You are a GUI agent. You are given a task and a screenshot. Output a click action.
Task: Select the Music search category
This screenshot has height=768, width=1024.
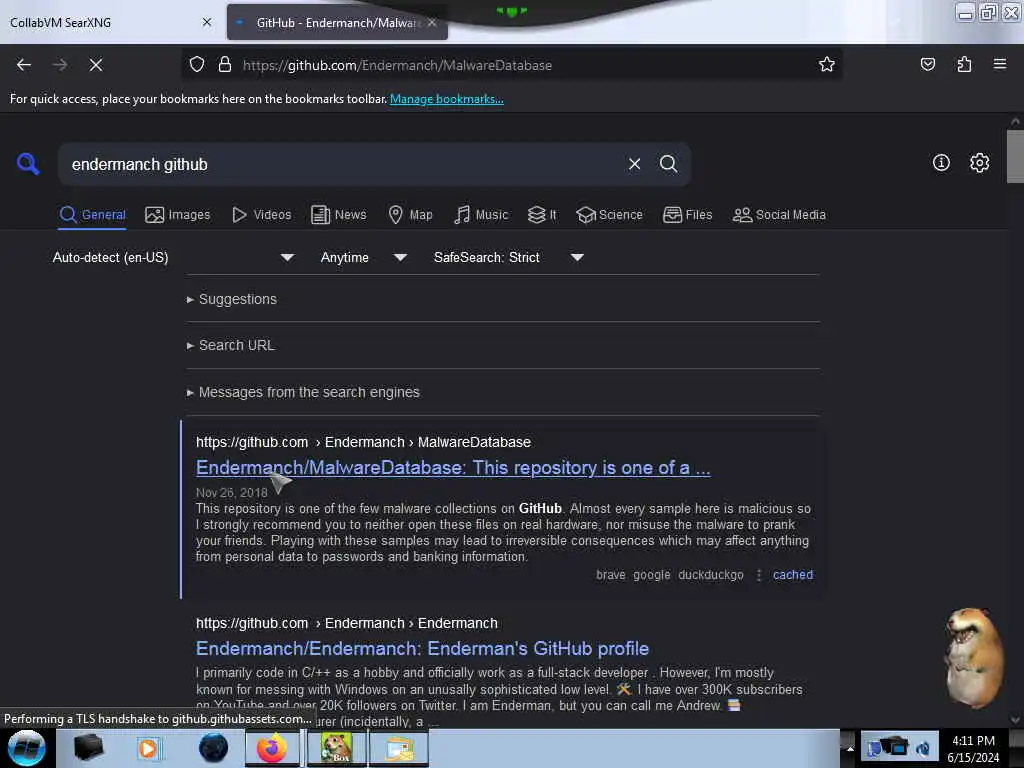tap(481, 214)
